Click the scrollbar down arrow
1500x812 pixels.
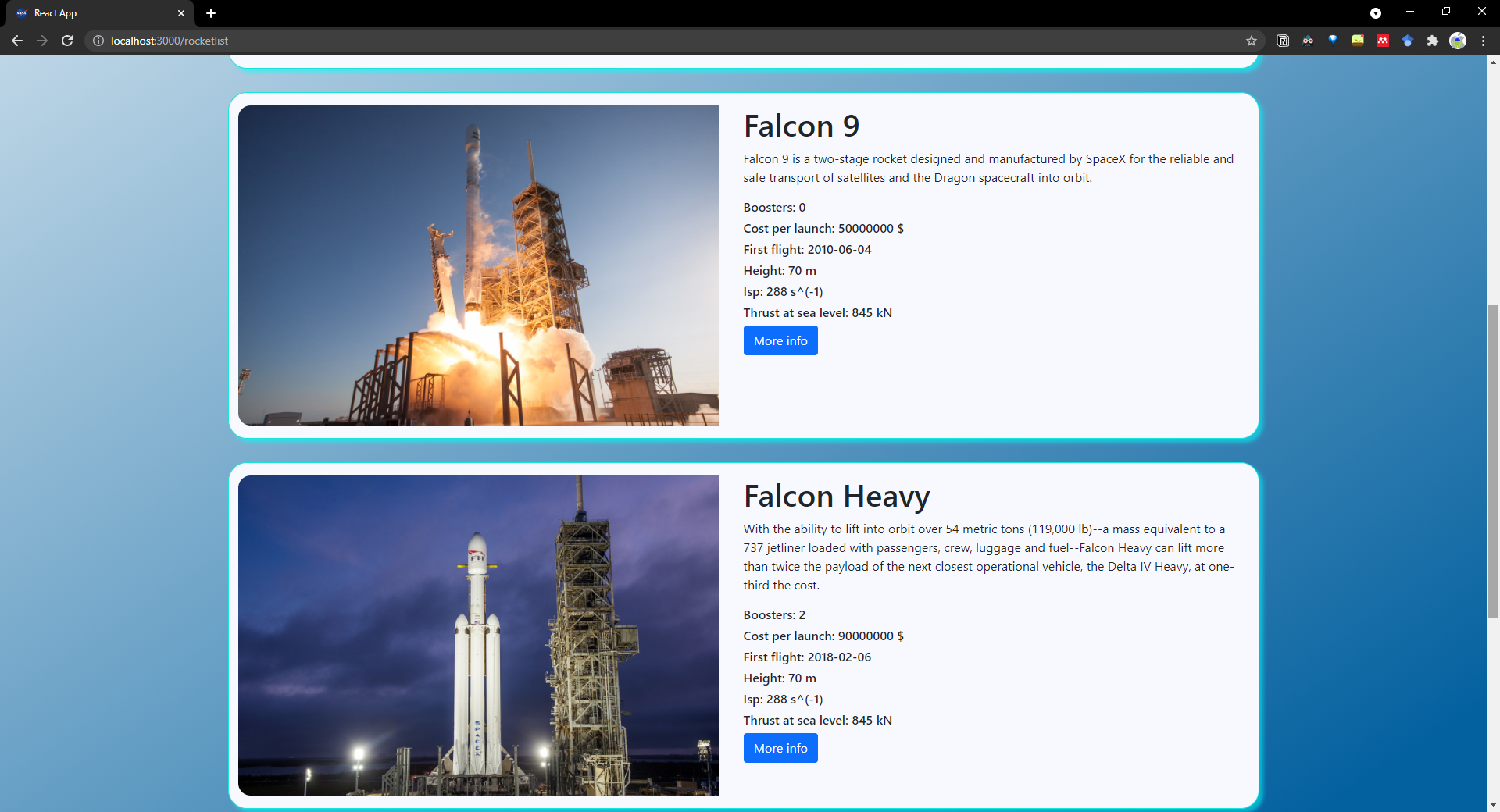click(1493, 805)
